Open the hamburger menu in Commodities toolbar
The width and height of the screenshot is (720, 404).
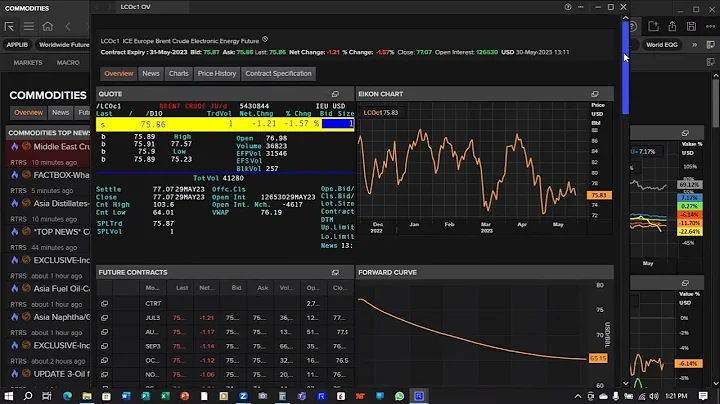[x=28, y=27]
